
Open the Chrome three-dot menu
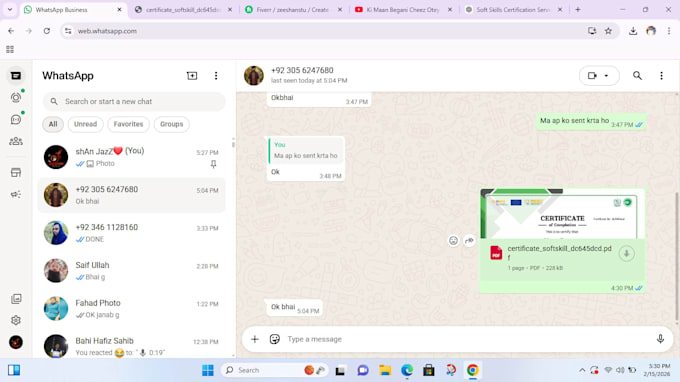[x=669, y=31]
